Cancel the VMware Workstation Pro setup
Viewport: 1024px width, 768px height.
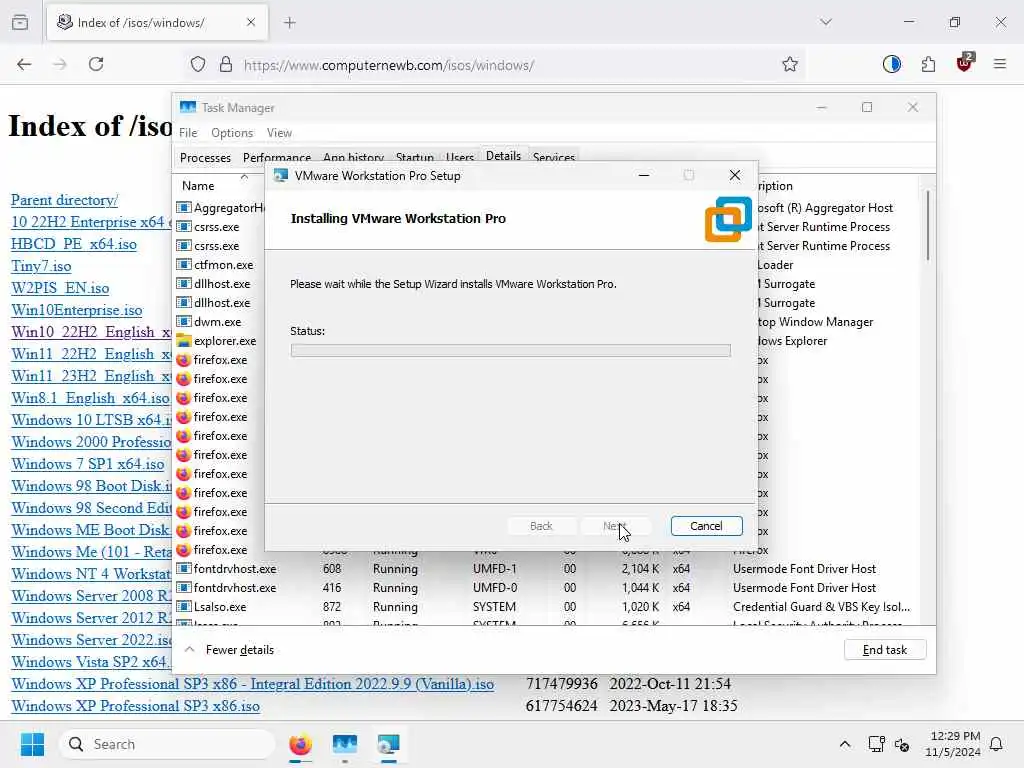(x=706, y=526)
